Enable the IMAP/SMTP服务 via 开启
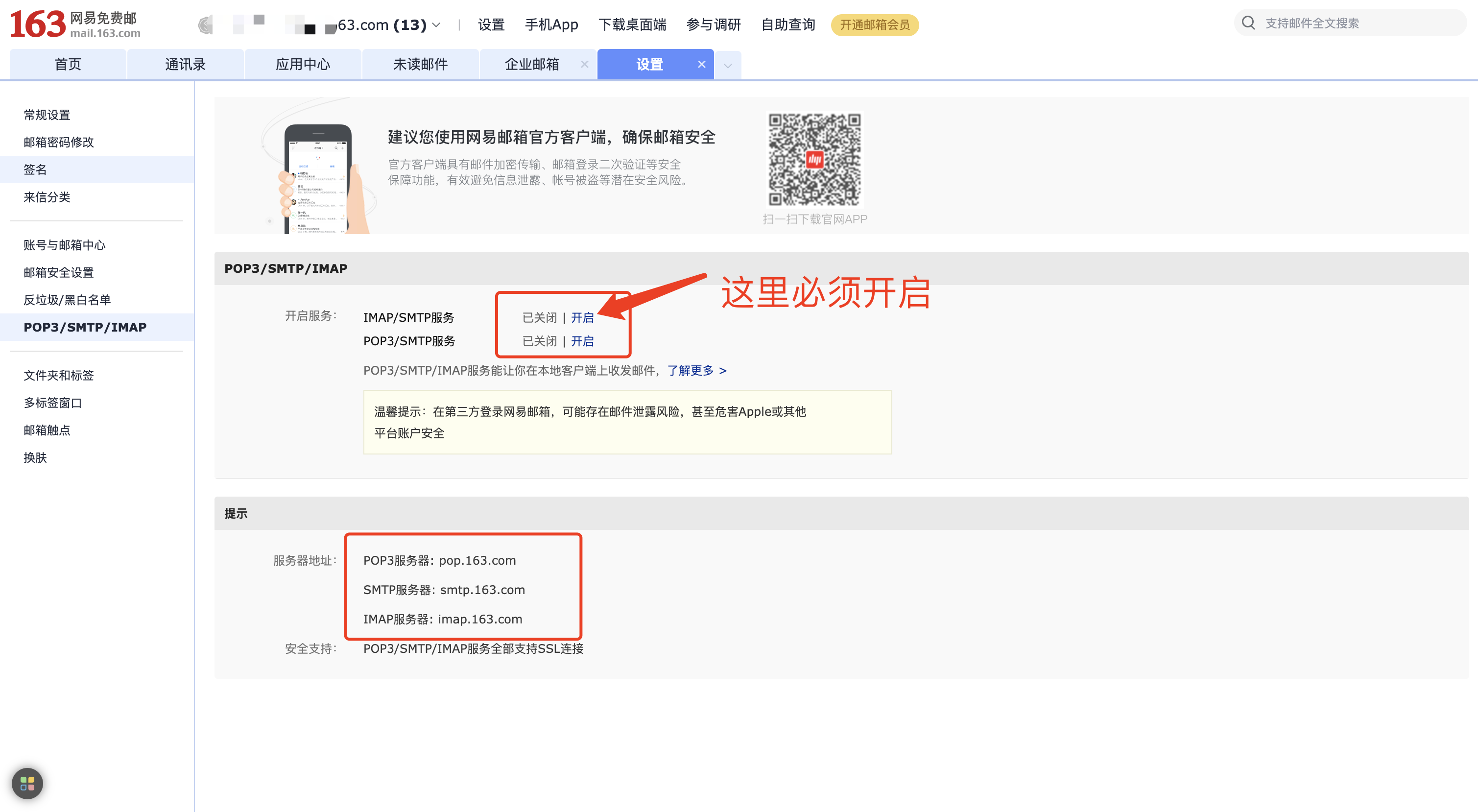 point(582,317)
